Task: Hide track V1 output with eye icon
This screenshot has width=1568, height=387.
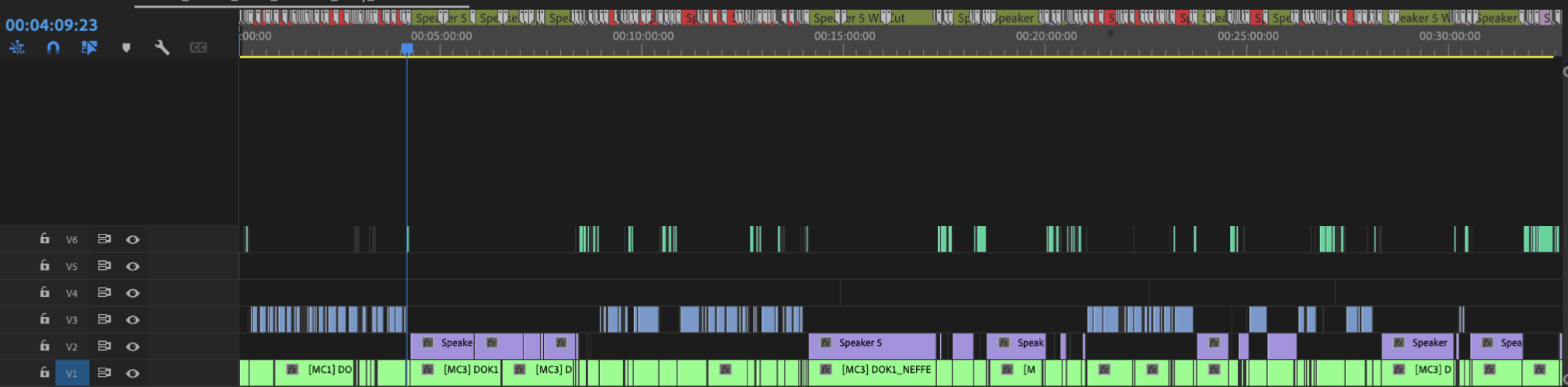Action: [x=133, y=374]
